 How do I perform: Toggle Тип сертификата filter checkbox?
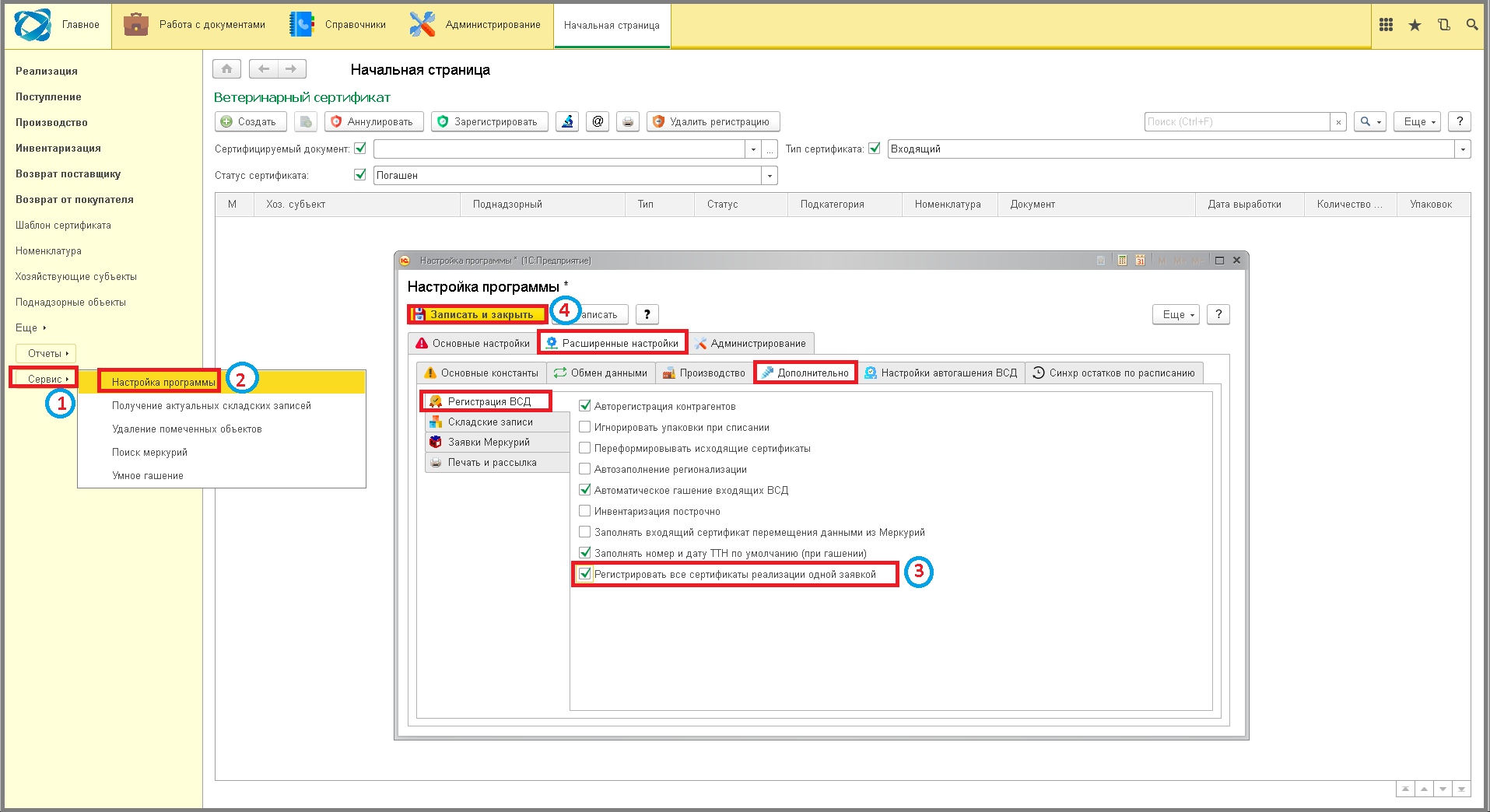point(875,149)
